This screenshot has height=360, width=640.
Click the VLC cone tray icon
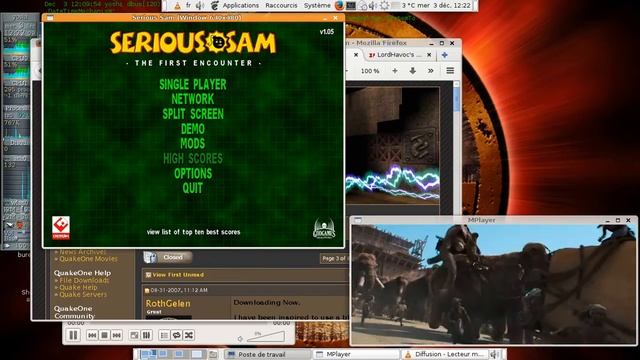point(177,5)
